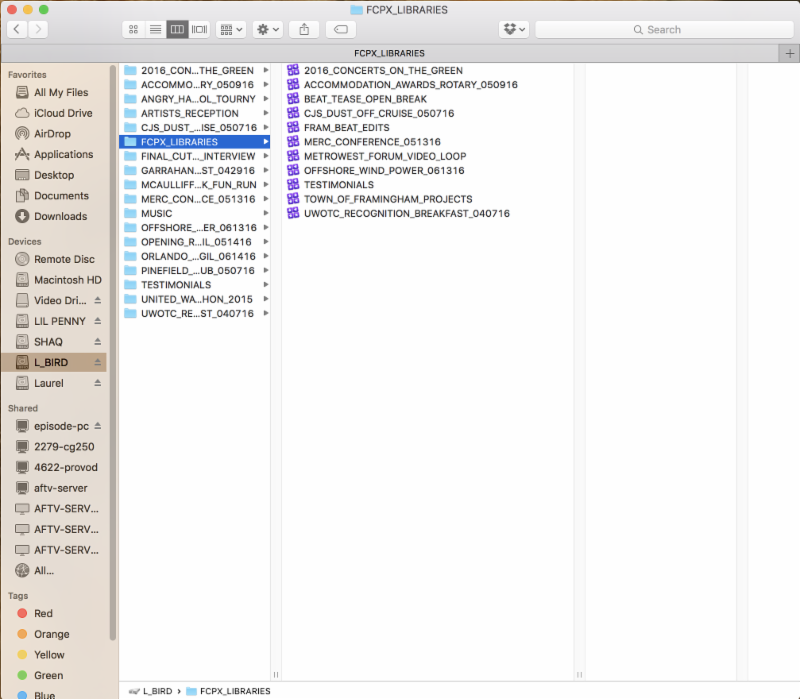Viewport: 800px width, 699px height.
Task: Open the Arrange items dropdown
Action: click(x=231, y=30)
